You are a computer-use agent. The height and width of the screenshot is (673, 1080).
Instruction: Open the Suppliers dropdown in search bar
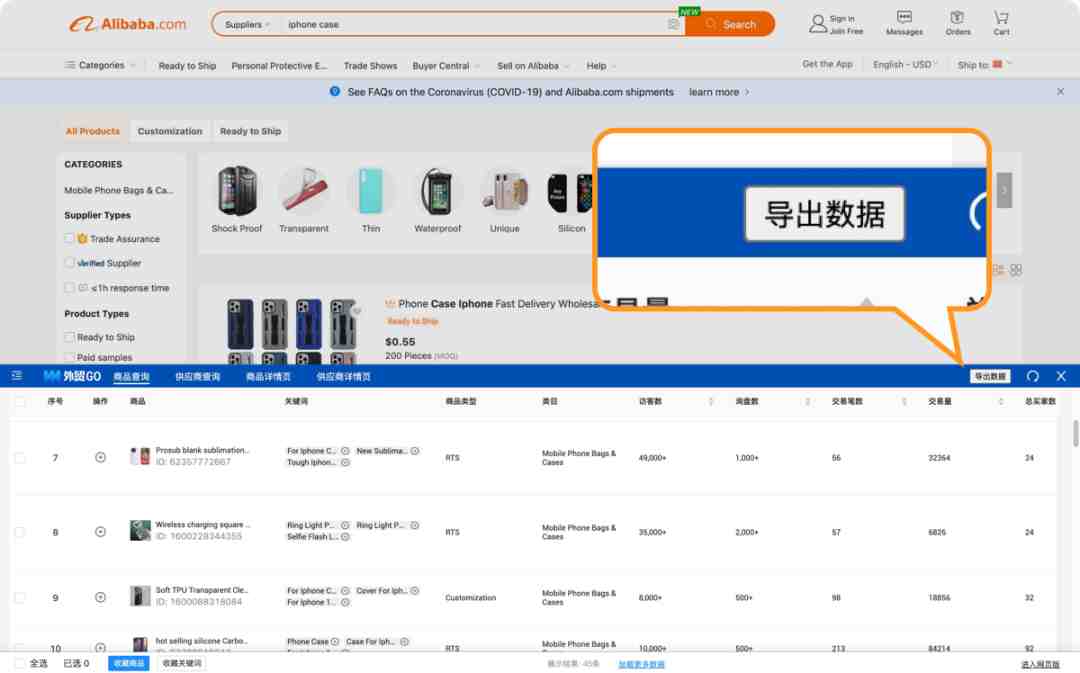point(247,24)
